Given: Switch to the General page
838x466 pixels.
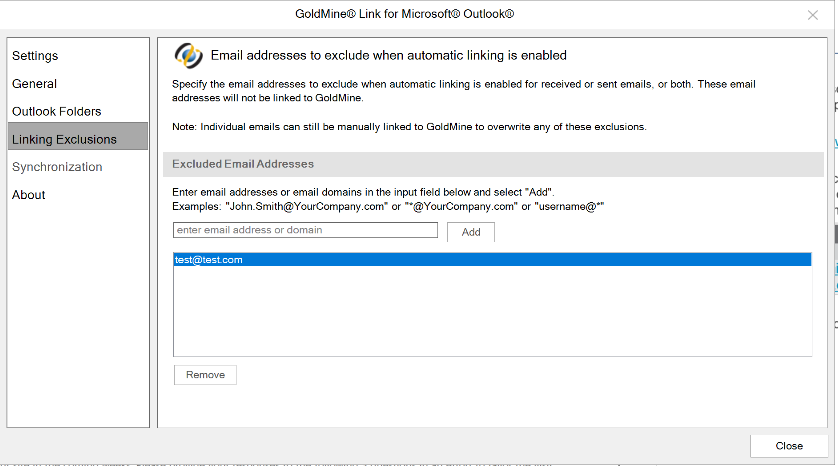Looking at the screenshot, I should tap(34, 84).
